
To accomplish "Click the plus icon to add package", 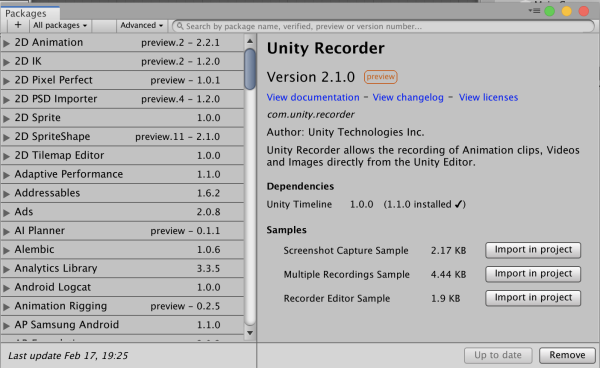I will point(18,25).
